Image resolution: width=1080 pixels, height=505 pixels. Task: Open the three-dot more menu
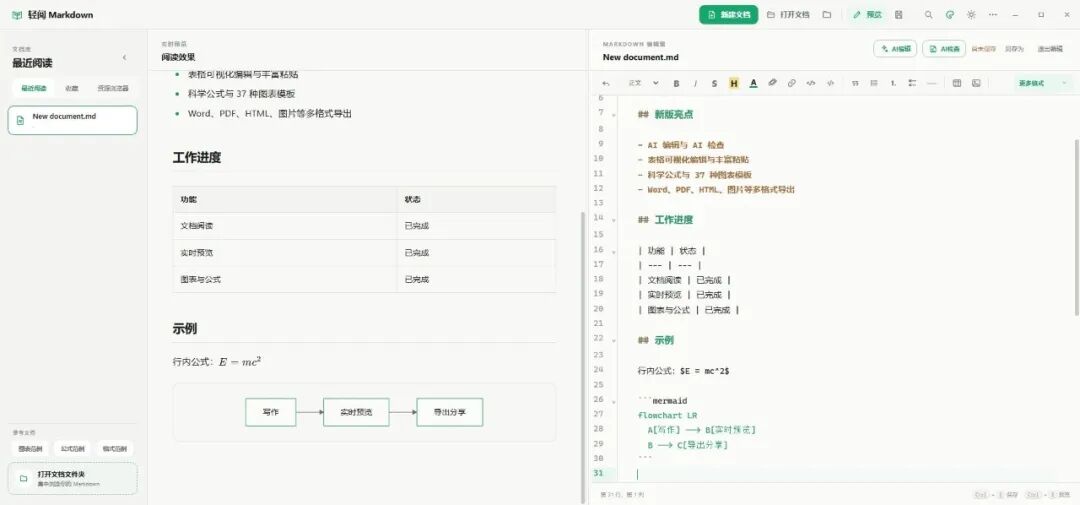pos(993,14)
